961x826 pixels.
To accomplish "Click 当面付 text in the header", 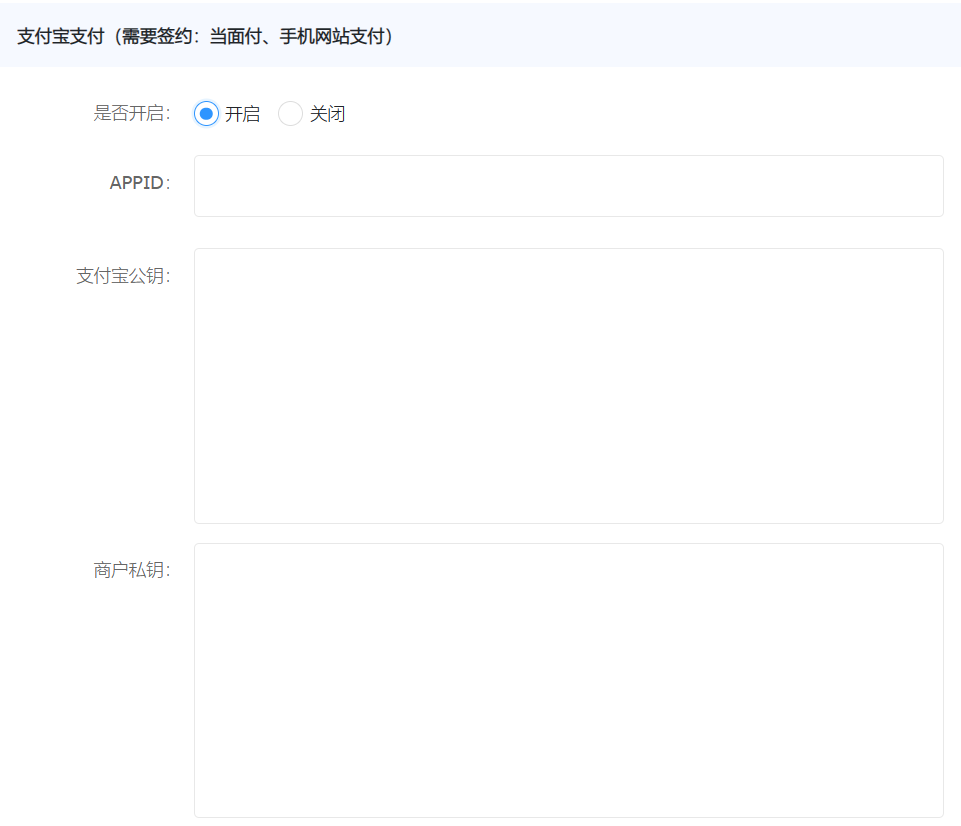I will [233, 37].
